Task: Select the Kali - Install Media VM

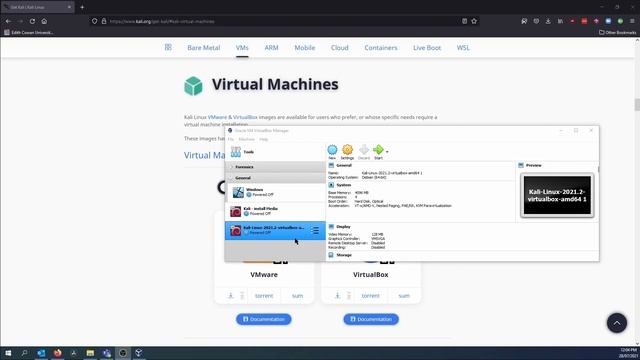Action: 275,211
